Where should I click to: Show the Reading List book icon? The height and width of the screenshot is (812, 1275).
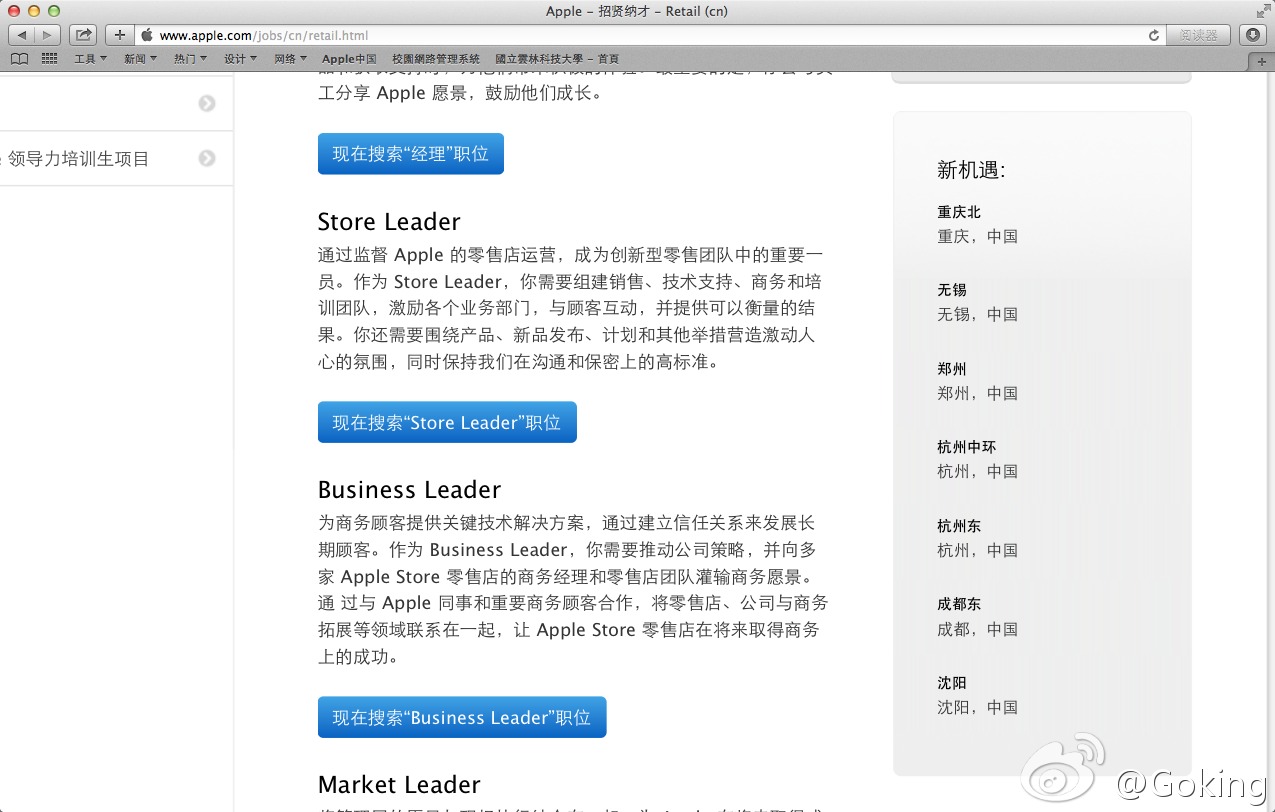[19, 59]
